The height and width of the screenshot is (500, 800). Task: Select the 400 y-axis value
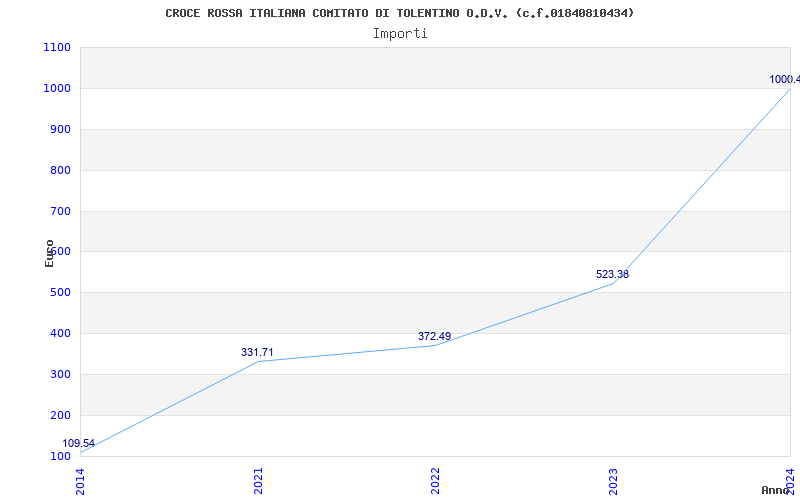[60, 334]
